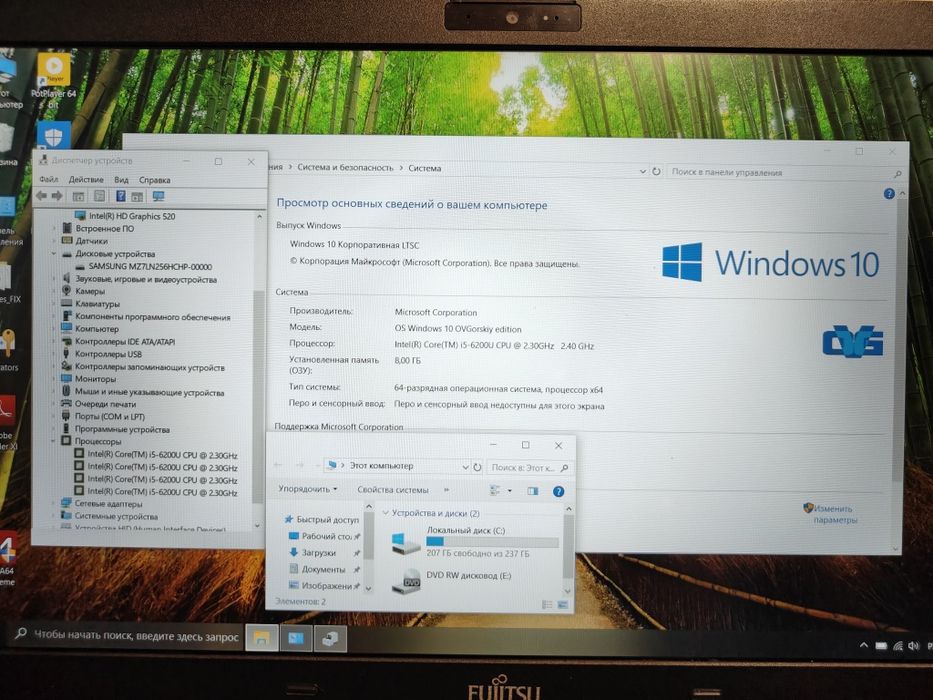Click the Свойства системы button in Explorer
This screenshot has width=933, height=700.
(x=393, y=490)
